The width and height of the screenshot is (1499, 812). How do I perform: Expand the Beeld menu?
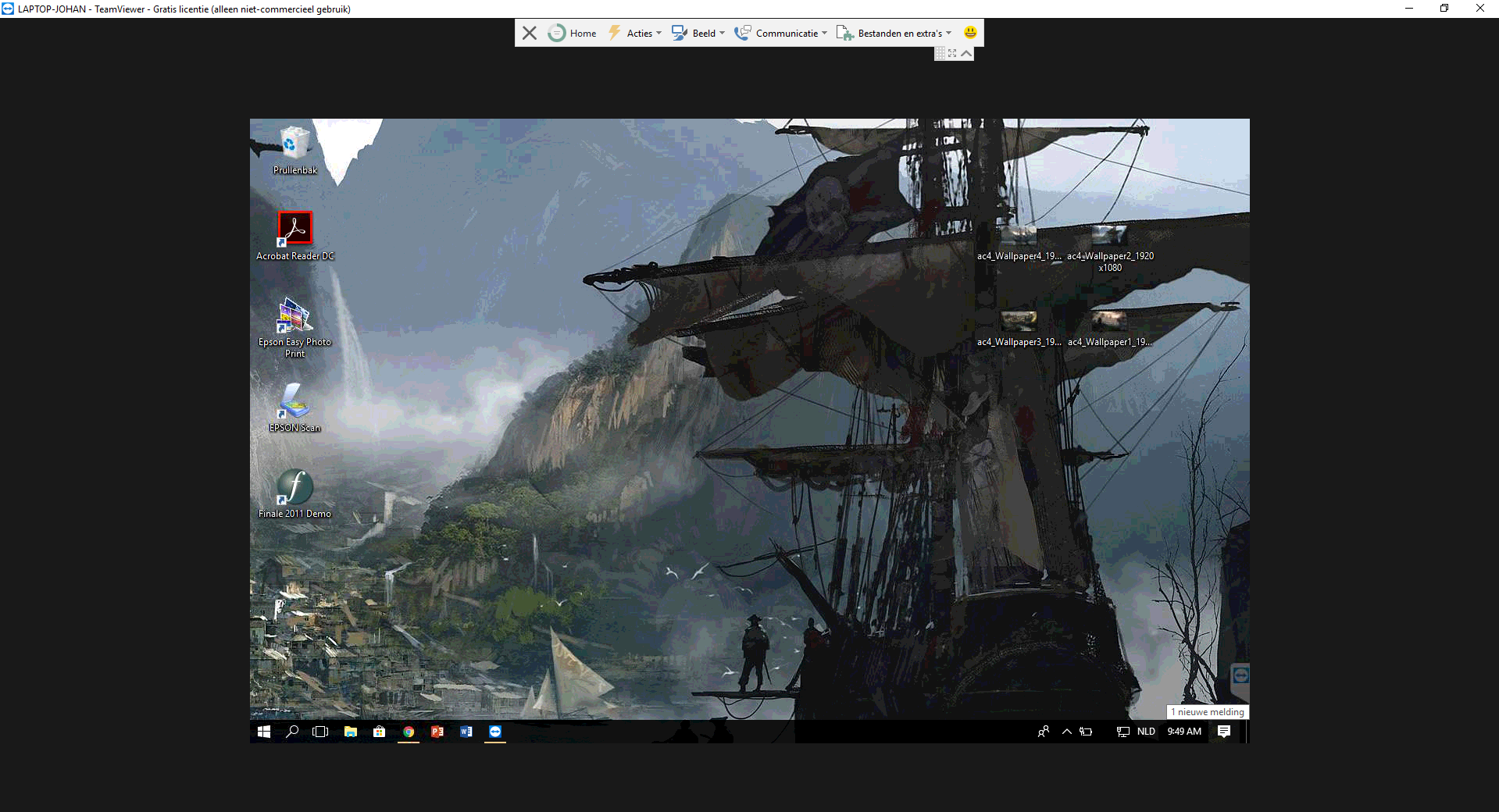click(x=699, y=33)
